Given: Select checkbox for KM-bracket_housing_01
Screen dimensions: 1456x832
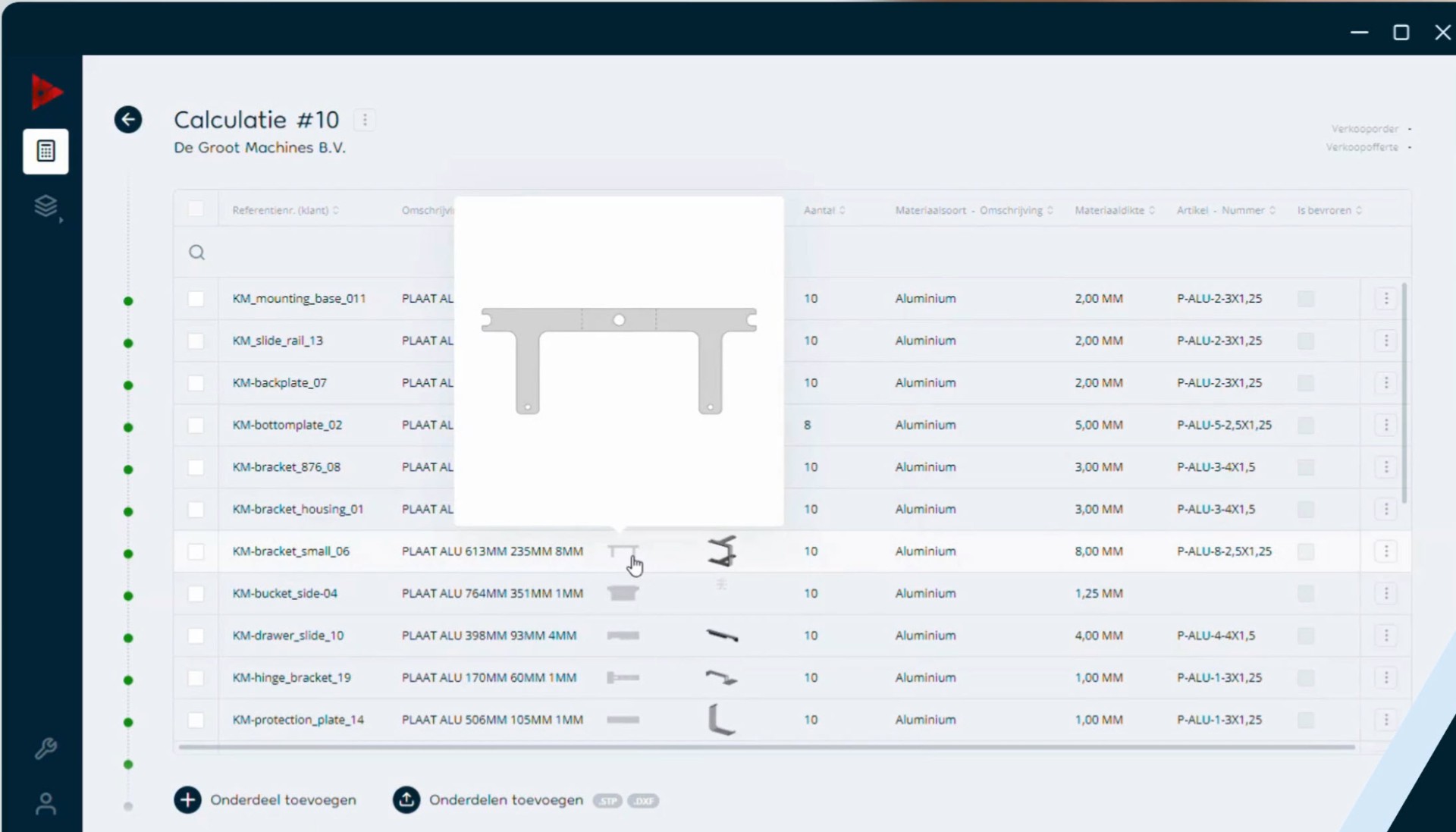Looking at the screenshot, I should coord(196,510).
